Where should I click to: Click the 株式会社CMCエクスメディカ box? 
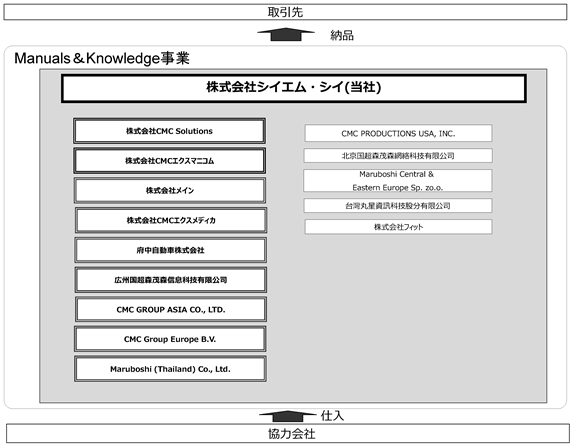(x=171, y=220)
